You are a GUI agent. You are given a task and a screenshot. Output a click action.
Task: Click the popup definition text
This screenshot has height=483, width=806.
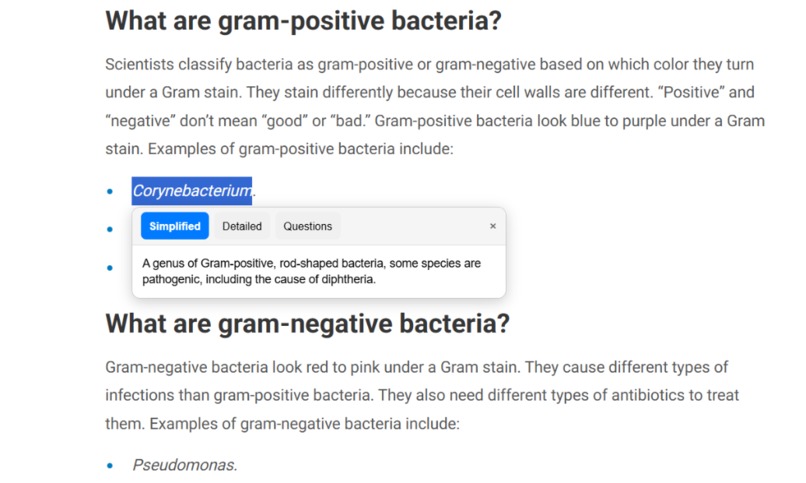point(312,271)
